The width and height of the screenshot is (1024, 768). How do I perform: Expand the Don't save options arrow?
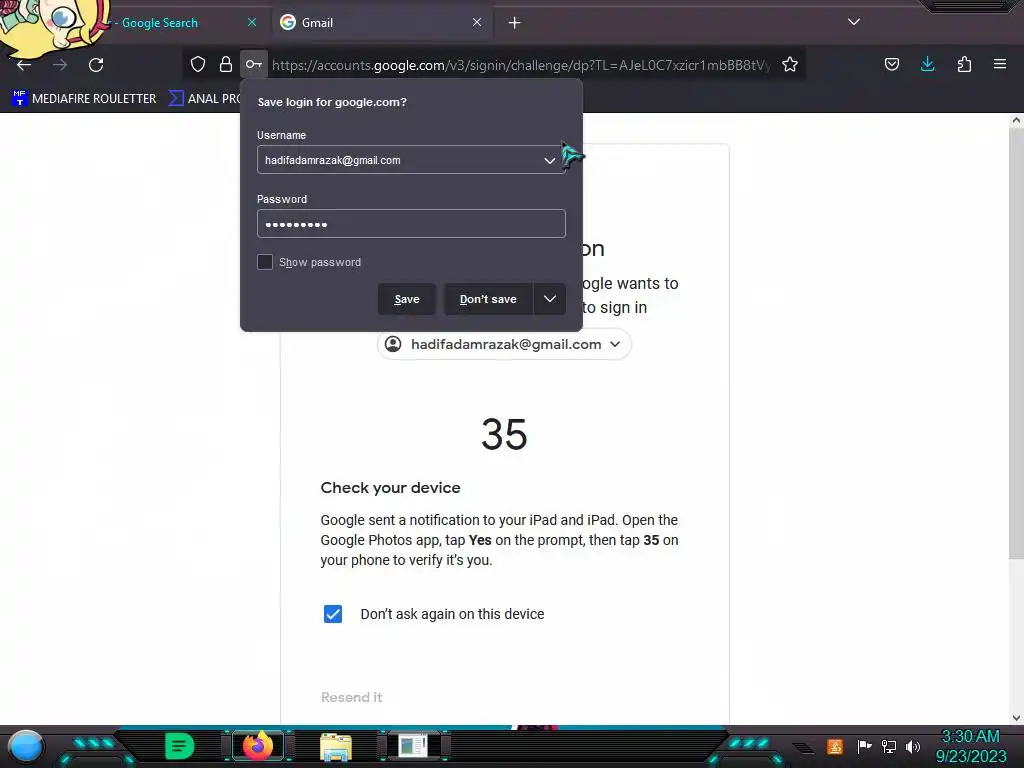click(550, 299)
